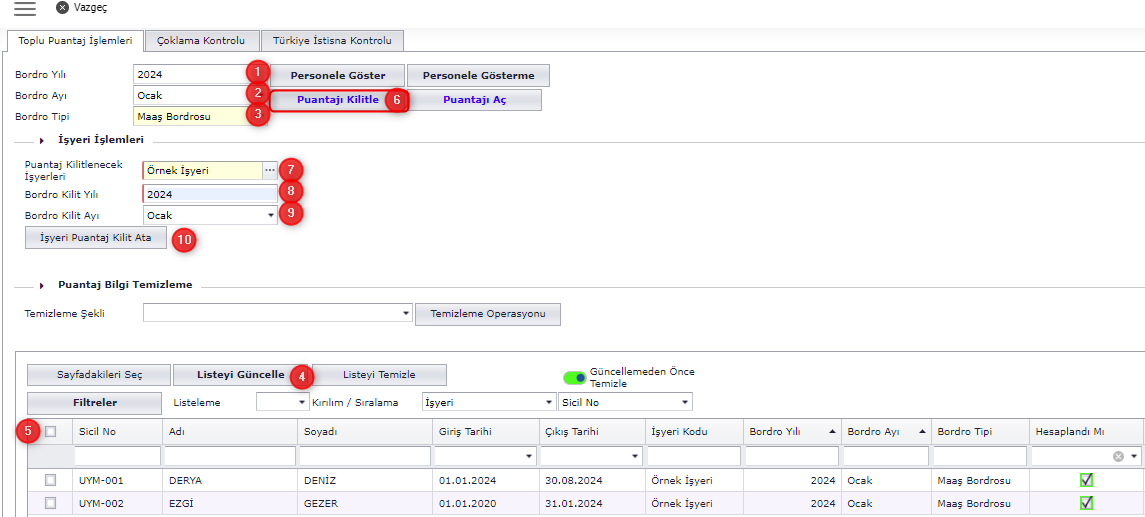Viewport: 1145px width, 517px height.
Task: Switch to Çoklama Kontrolu tab
Action: click(201, 41)
